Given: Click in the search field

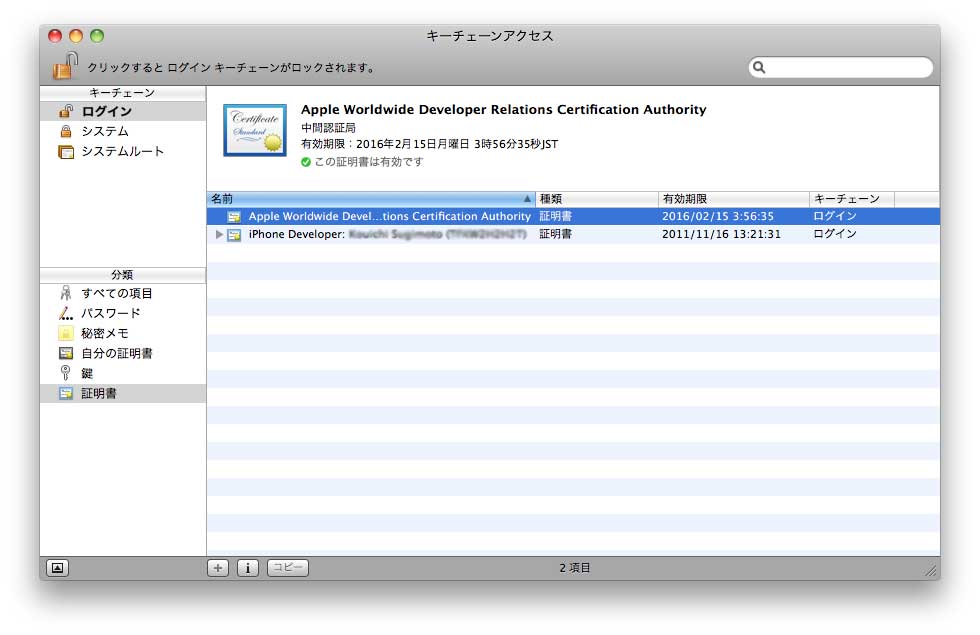Looking at the screenshot, I should coord(848,67).
